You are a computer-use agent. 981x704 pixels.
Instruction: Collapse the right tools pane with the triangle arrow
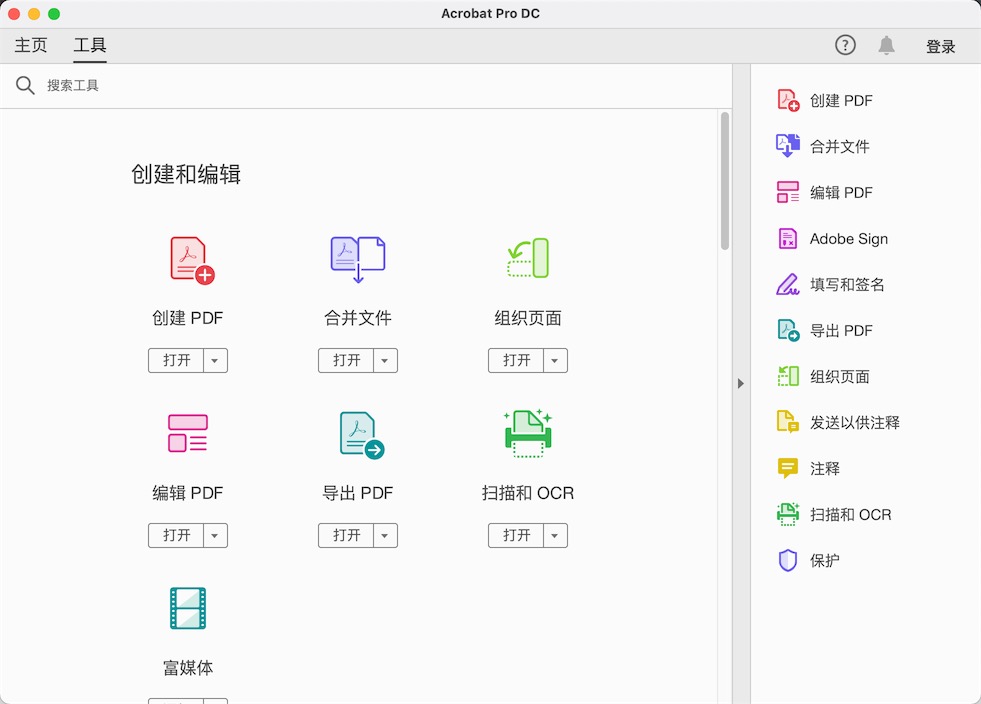tap(741, 383)
